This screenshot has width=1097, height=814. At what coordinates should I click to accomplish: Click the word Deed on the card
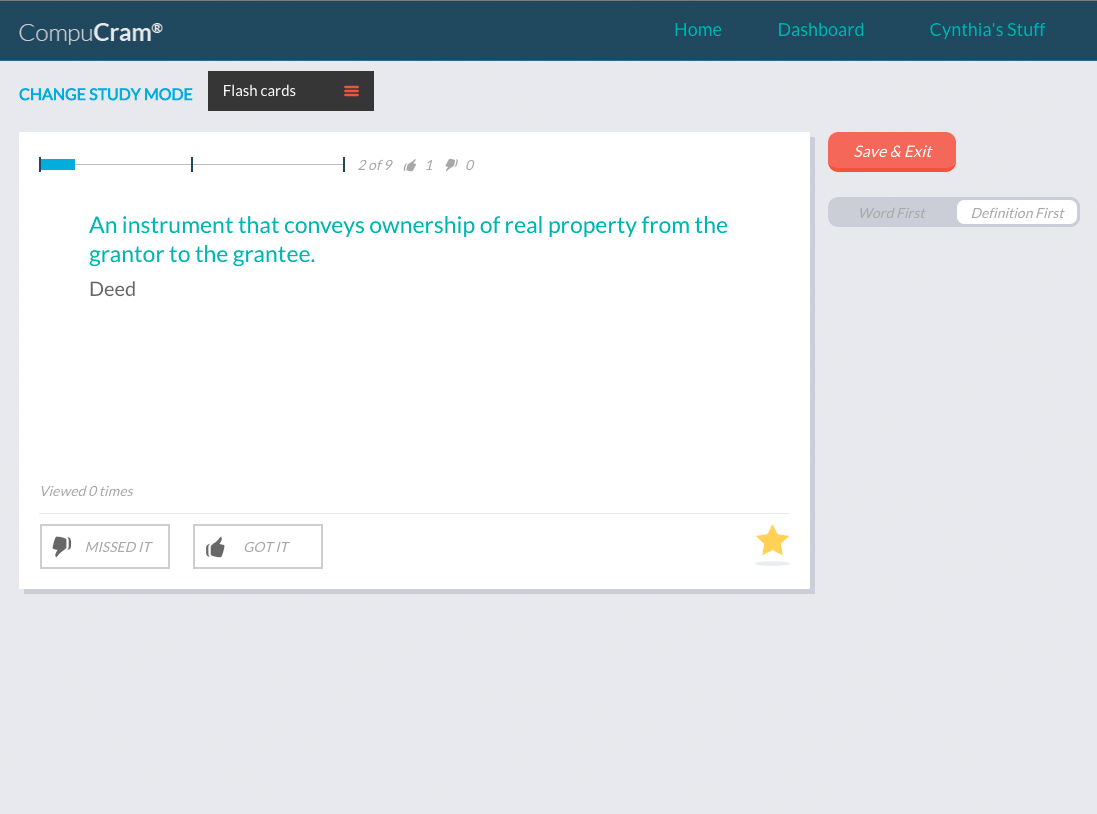pos(112,289)
